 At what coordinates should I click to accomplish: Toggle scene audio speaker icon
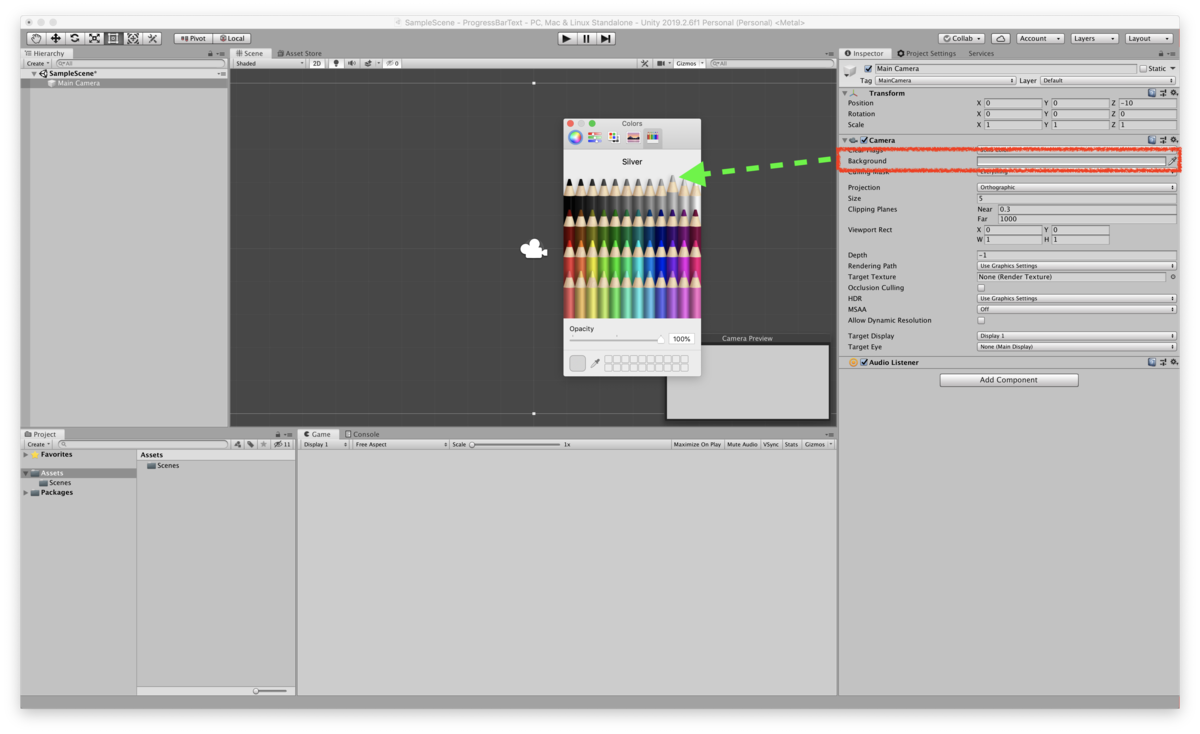point(352,63)
